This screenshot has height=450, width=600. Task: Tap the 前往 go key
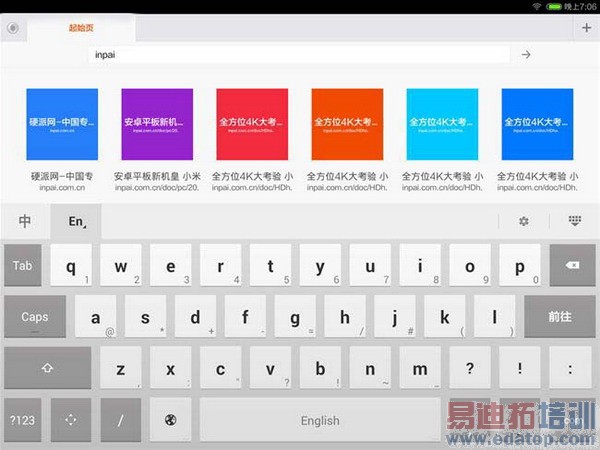click(559, 316)
